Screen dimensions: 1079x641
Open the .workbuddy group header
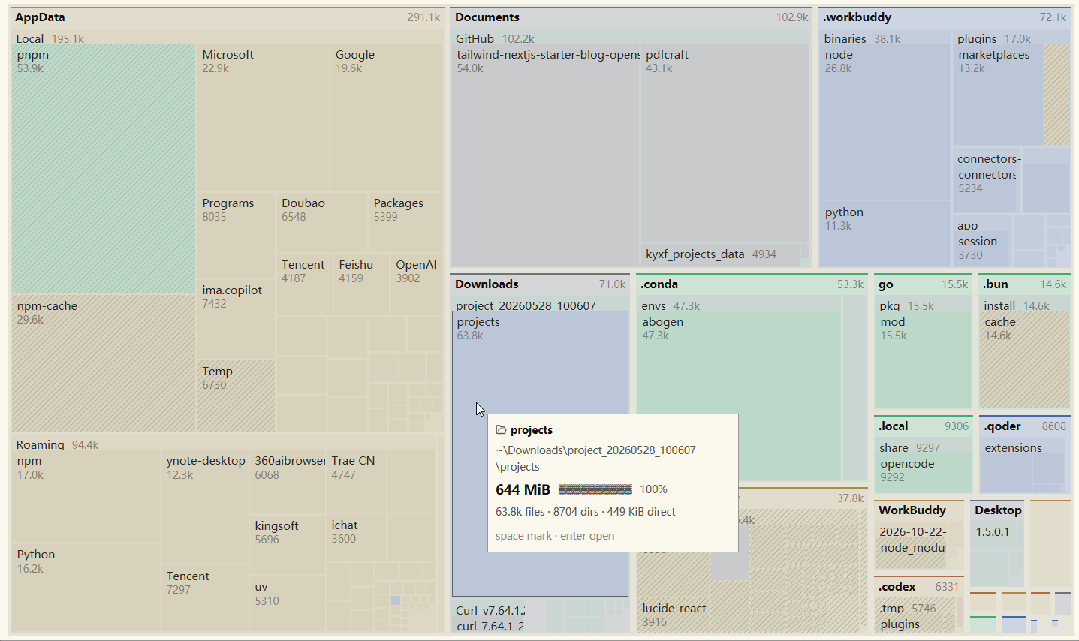coord(944,17)
